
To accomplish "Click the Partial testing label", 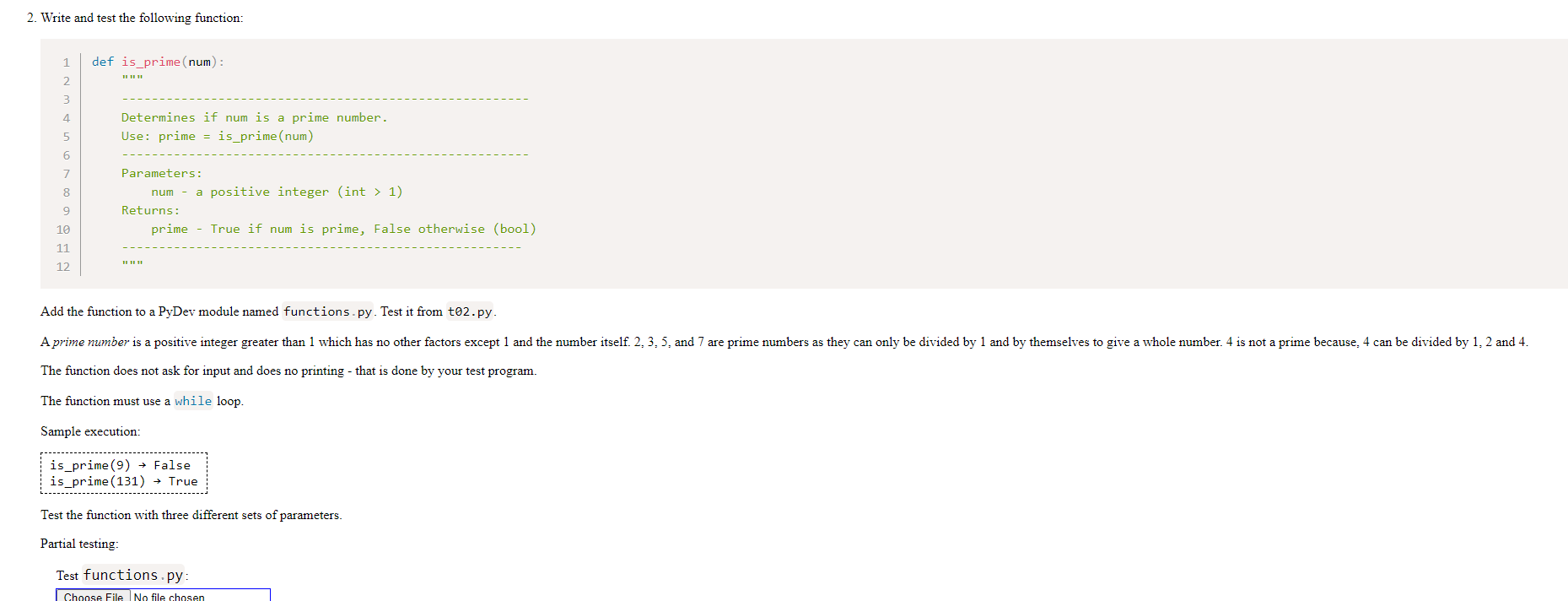I will (78, 544).
